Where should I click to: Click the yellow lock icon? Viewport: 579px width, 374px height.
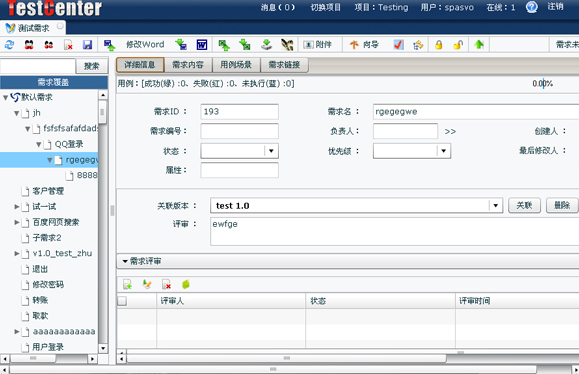(438, 45)
